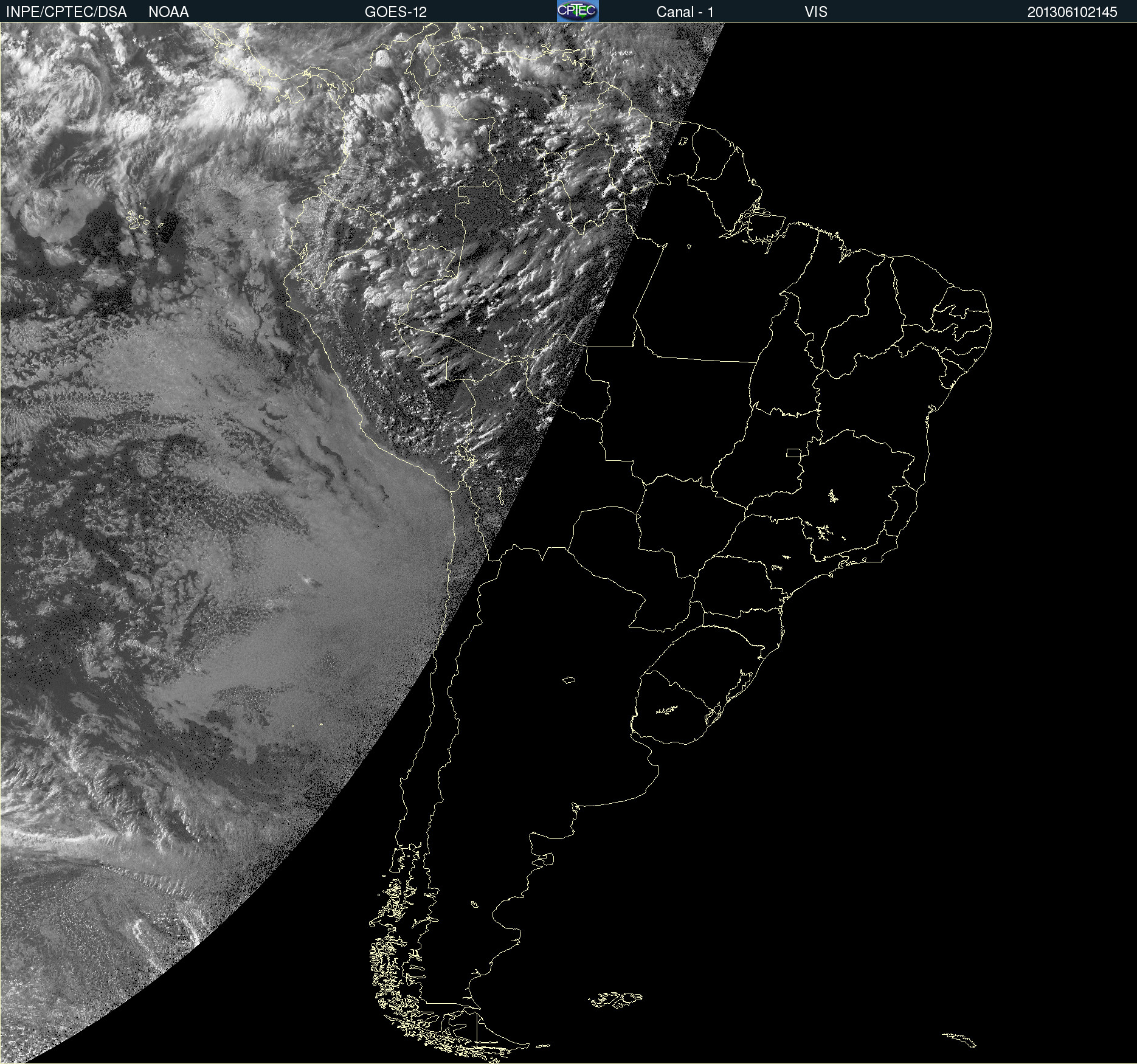Click the CPTEC logo in the header
Viewport: 1137px width, 1064px height.
(578, 11)
